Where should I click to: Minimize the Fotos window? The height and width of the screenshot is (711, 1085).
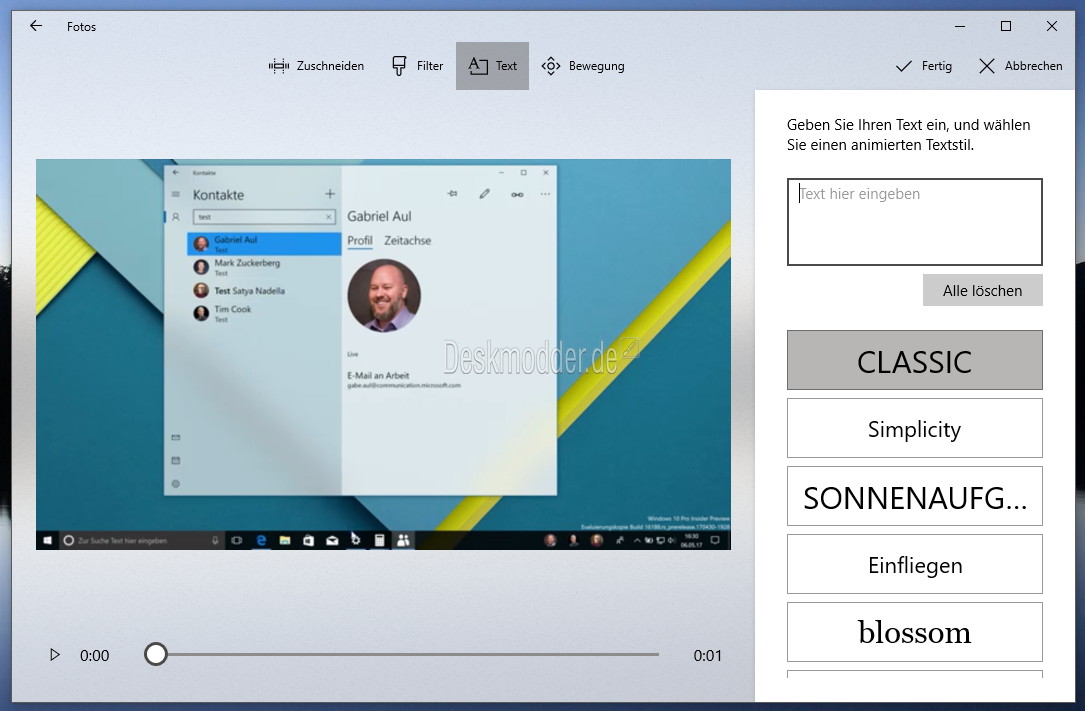[960, 26]
